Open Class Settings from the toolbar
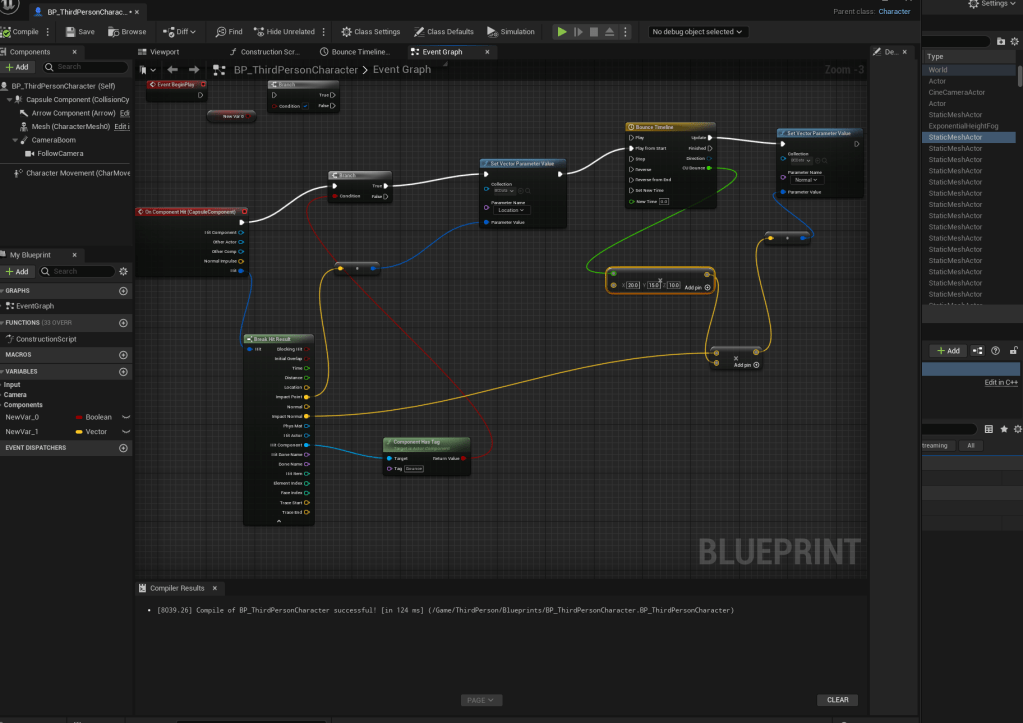The image size is (1023, 723). (x=366, y=31)
